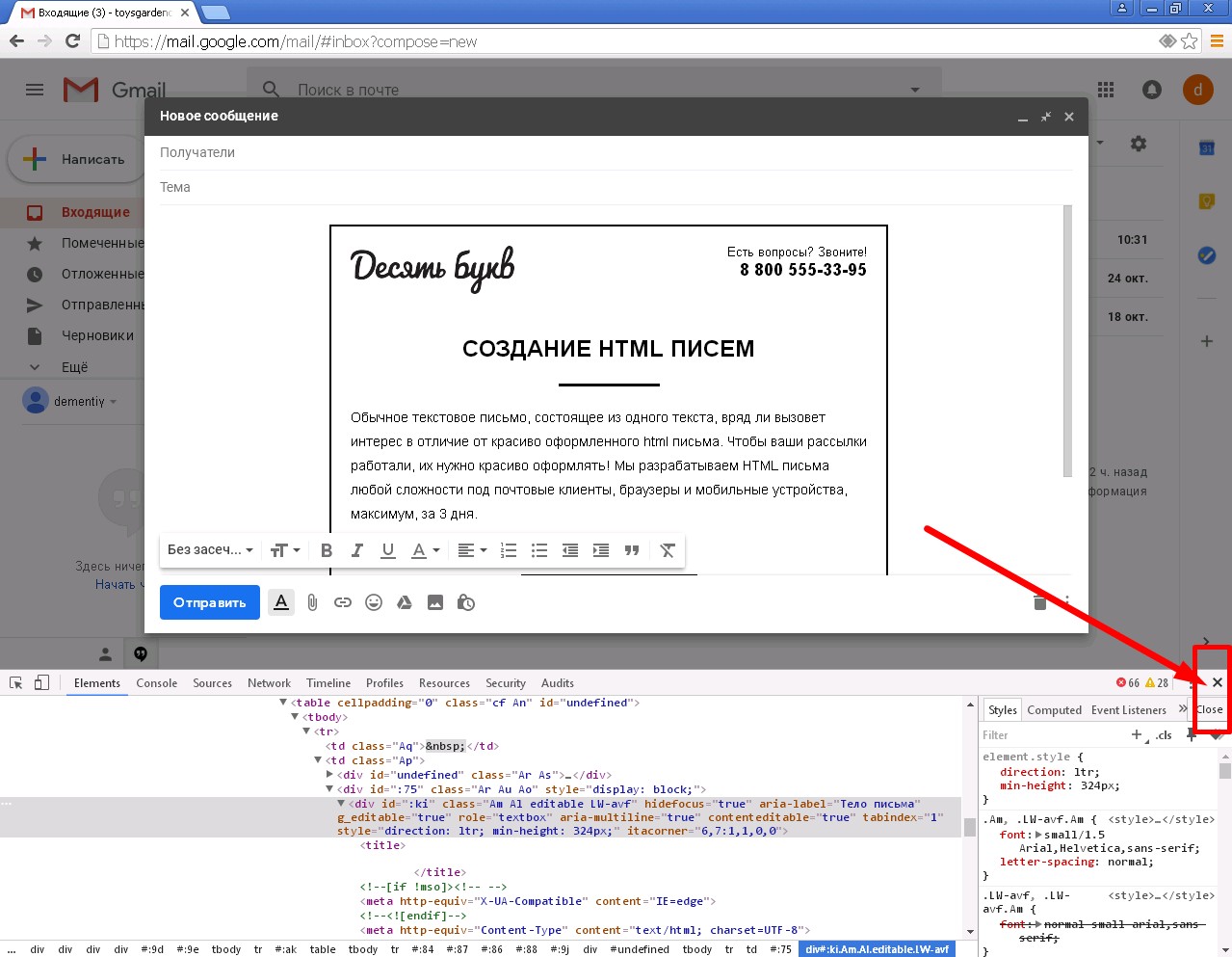Decrease indent in message body

pyautogui.click(x=570, y=550)
